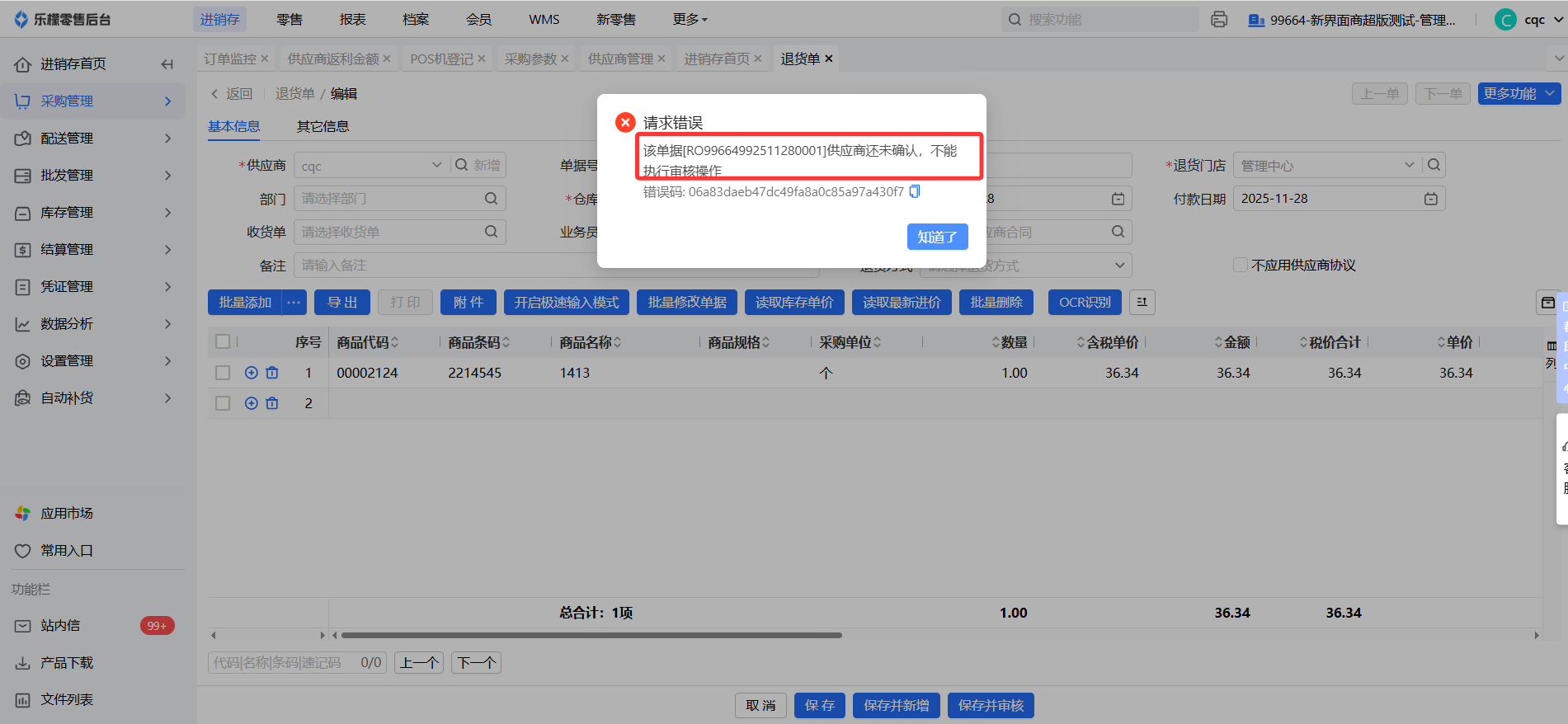Click 常用入口 heart icon
Image resolution: width=1568 pixels, height=724 pixels.
click(23, 551)
